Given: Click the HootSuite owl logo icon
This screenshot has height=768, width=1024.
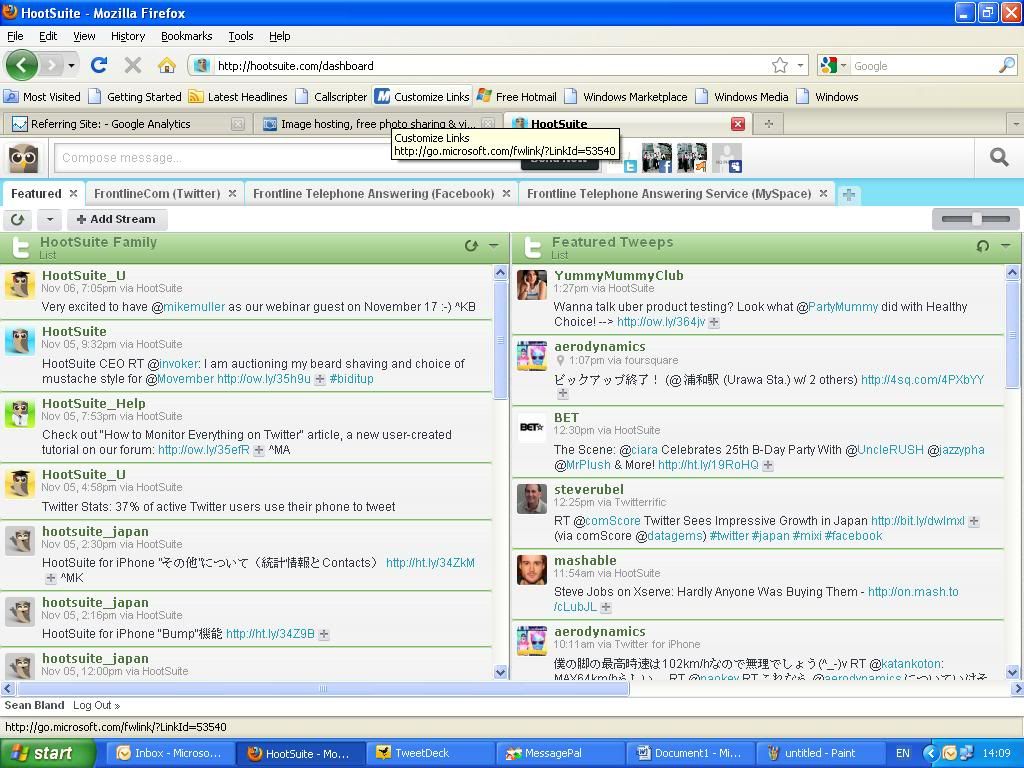Looking at the screenshot, I should [x=23, y=158].
